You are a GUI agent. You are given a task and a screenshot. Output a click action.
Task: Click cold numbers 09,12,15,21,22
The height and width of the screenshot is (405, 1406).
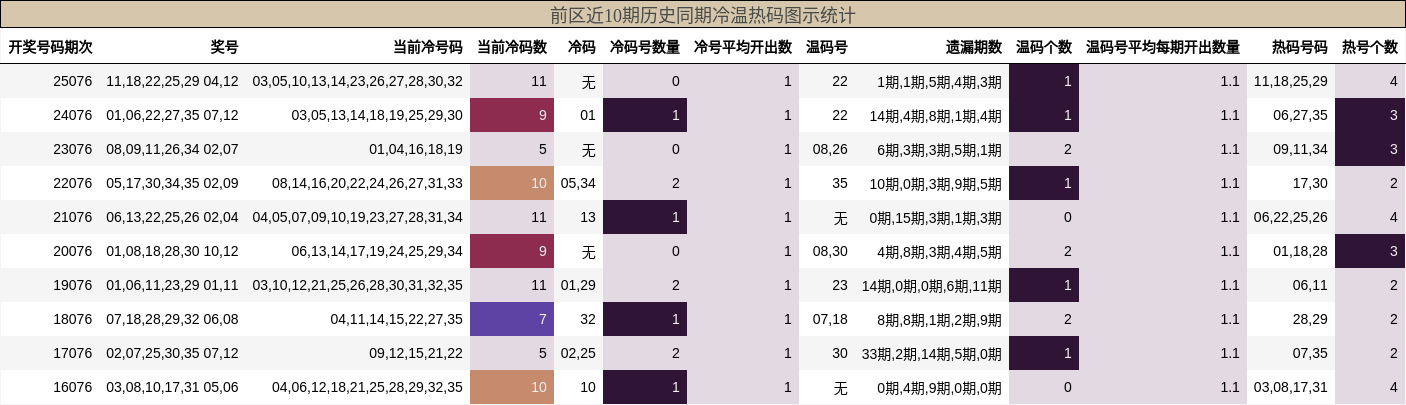pos(416,354)
